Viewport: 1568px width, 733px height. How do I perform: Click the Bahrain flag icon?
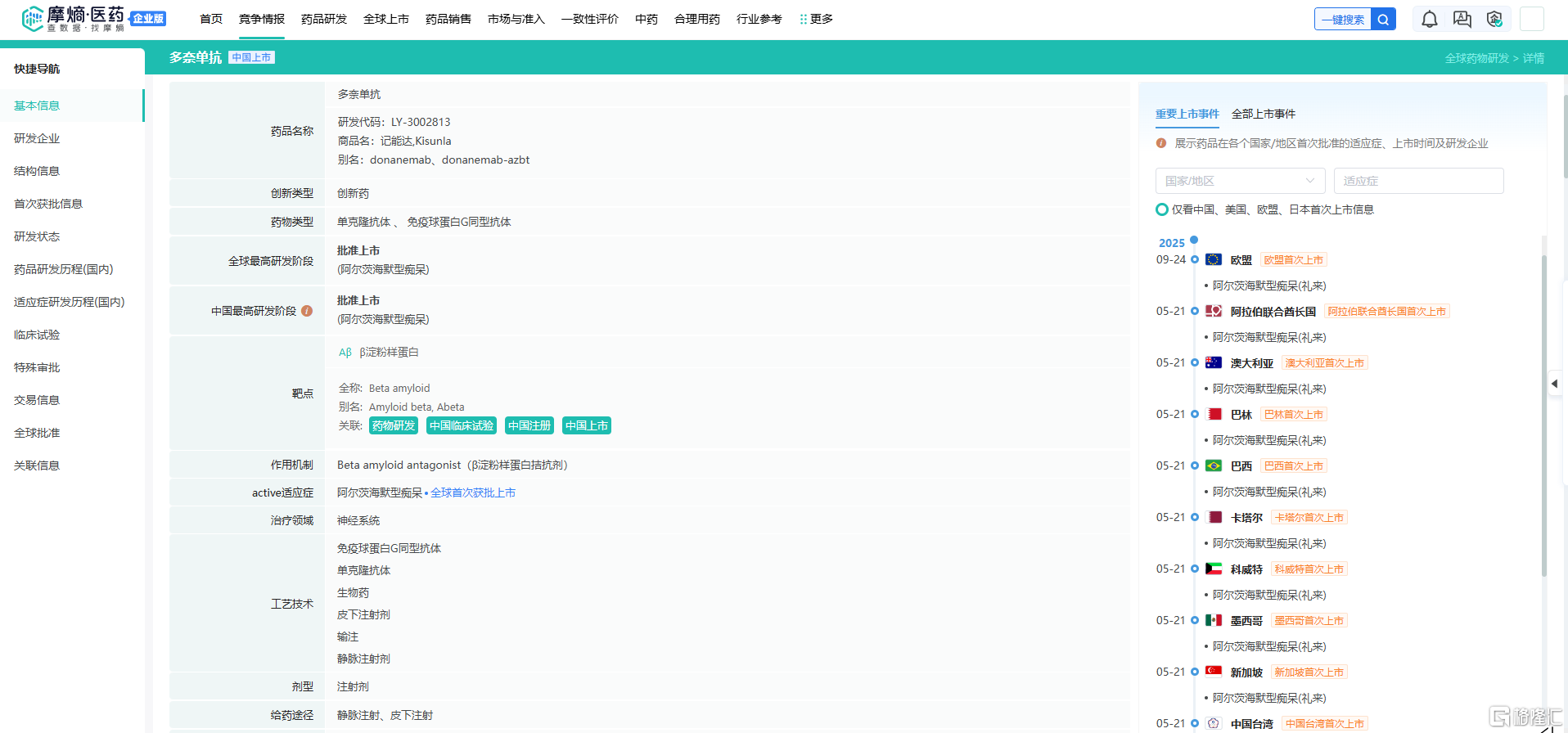tap(1214, 414)
